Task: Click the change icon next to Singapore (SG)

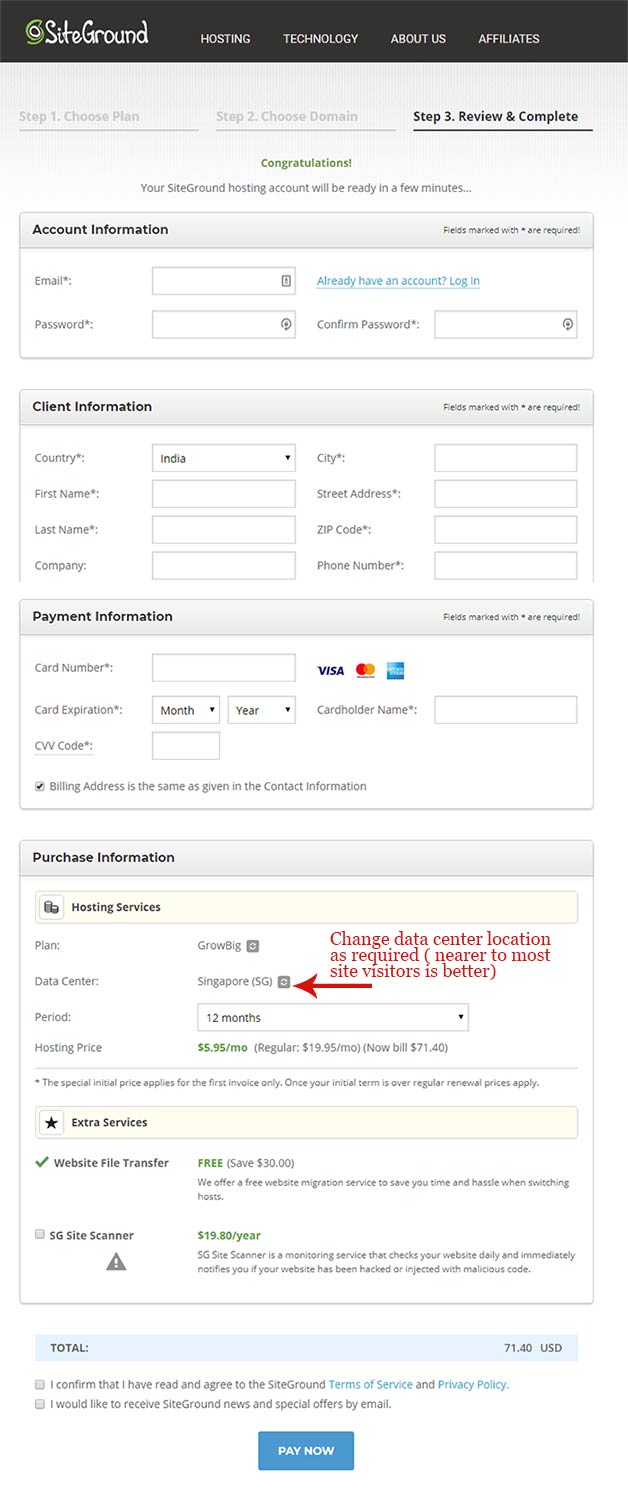Action: (x=284, y=982)
